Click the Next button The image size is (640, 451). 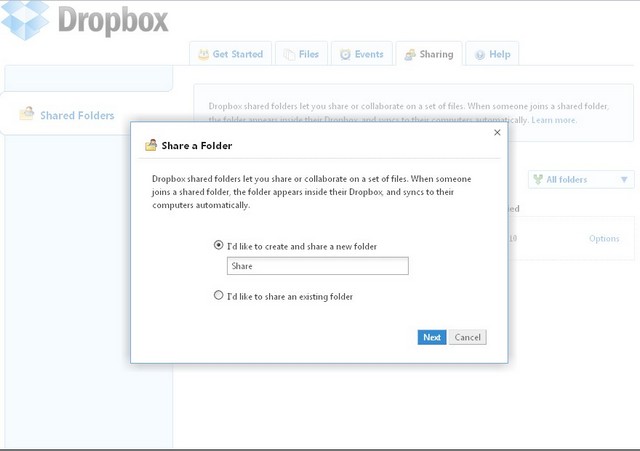click(x=432, y=337)
